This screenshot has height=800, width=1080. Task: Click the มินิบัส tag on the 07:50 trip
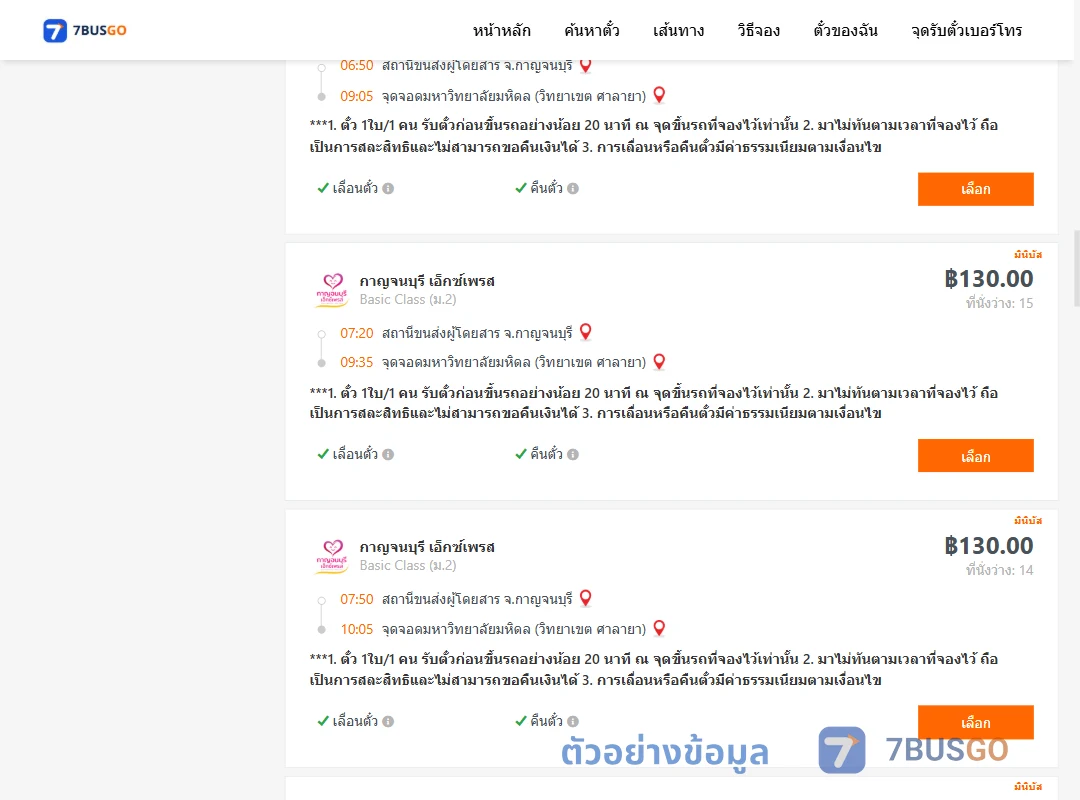1027,520
